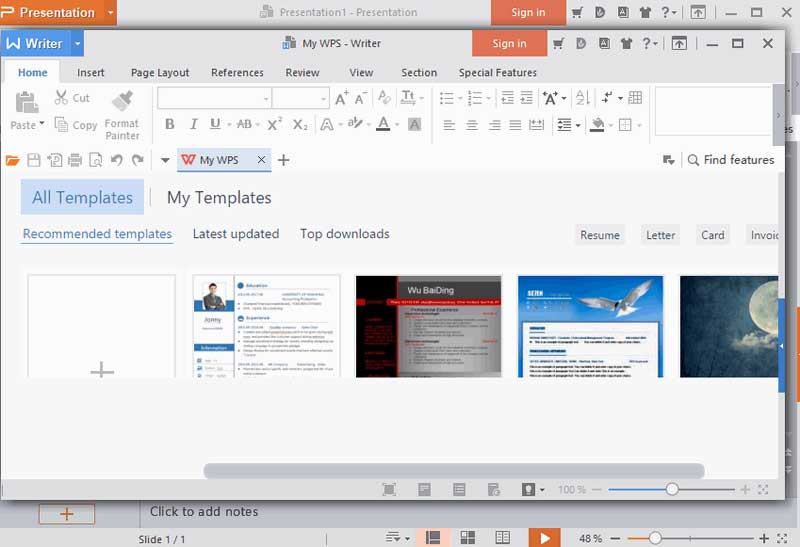800x547 pixels.
Task: Open the bird sky template thumbnail
Action: pos(590,327)
